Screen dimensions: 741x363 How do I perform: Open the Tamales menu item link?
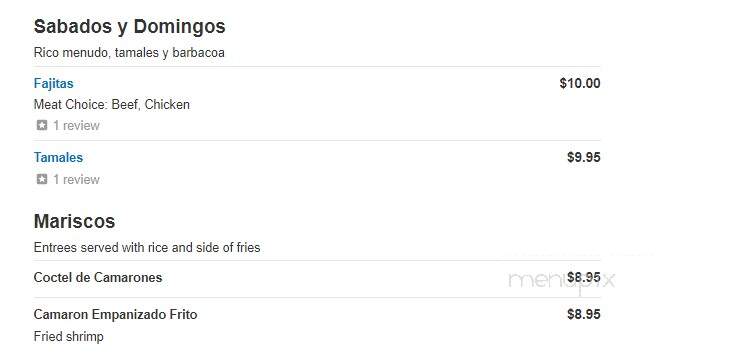(58, 157)
